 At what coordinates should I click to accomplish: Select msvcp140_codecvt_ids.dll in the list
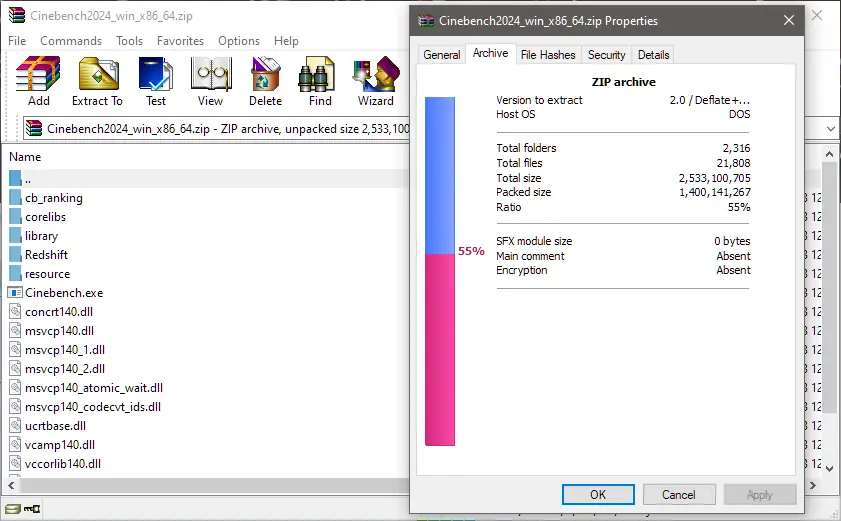pos(93,407)
